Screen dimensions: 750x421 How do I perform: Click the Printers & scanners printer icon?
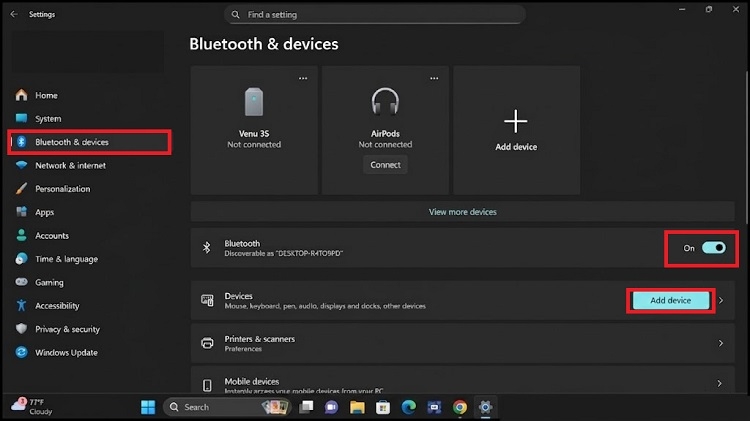(x=207, y=343)
